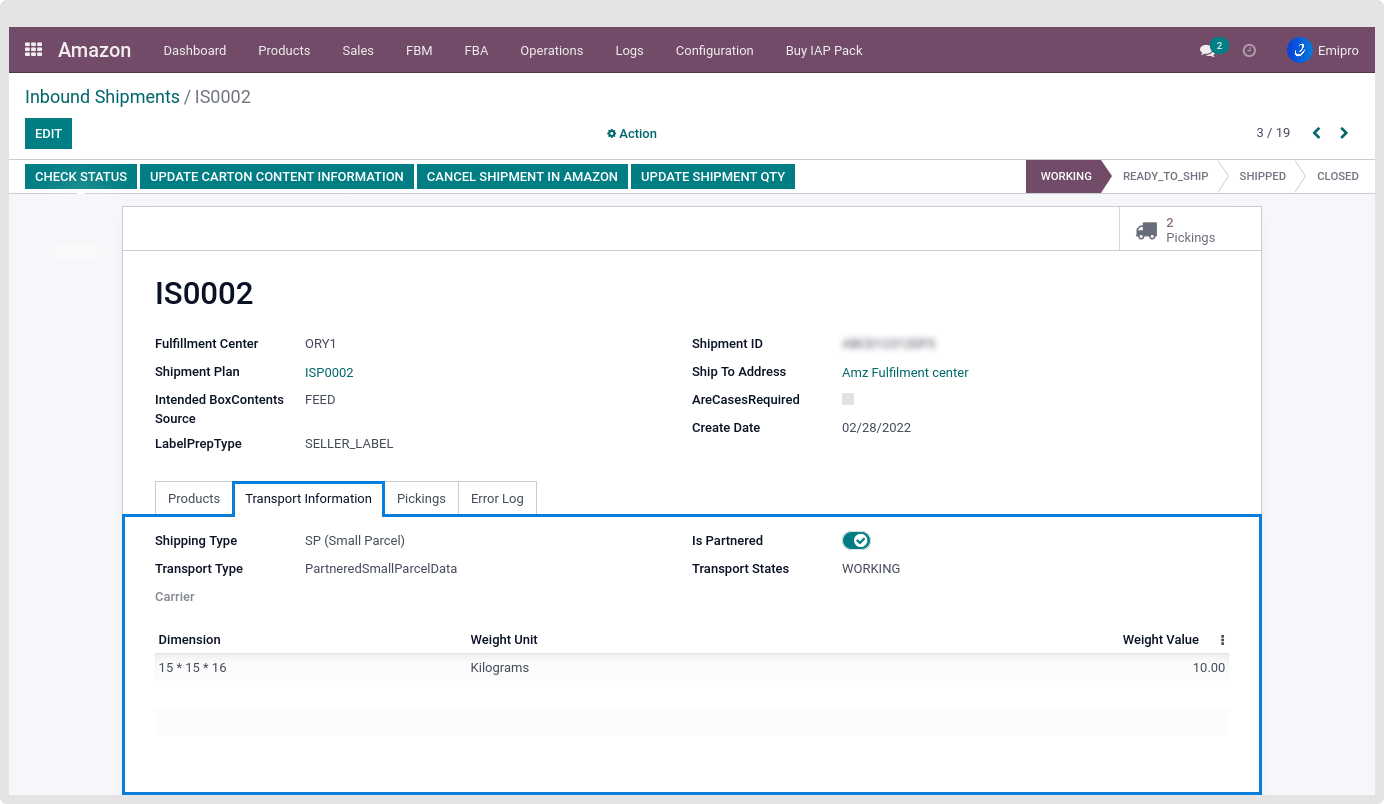Image resolution: width=1384 pixels, height=804 pixels.
Task: Click the Emipro user avatar
Action: 1299,50
